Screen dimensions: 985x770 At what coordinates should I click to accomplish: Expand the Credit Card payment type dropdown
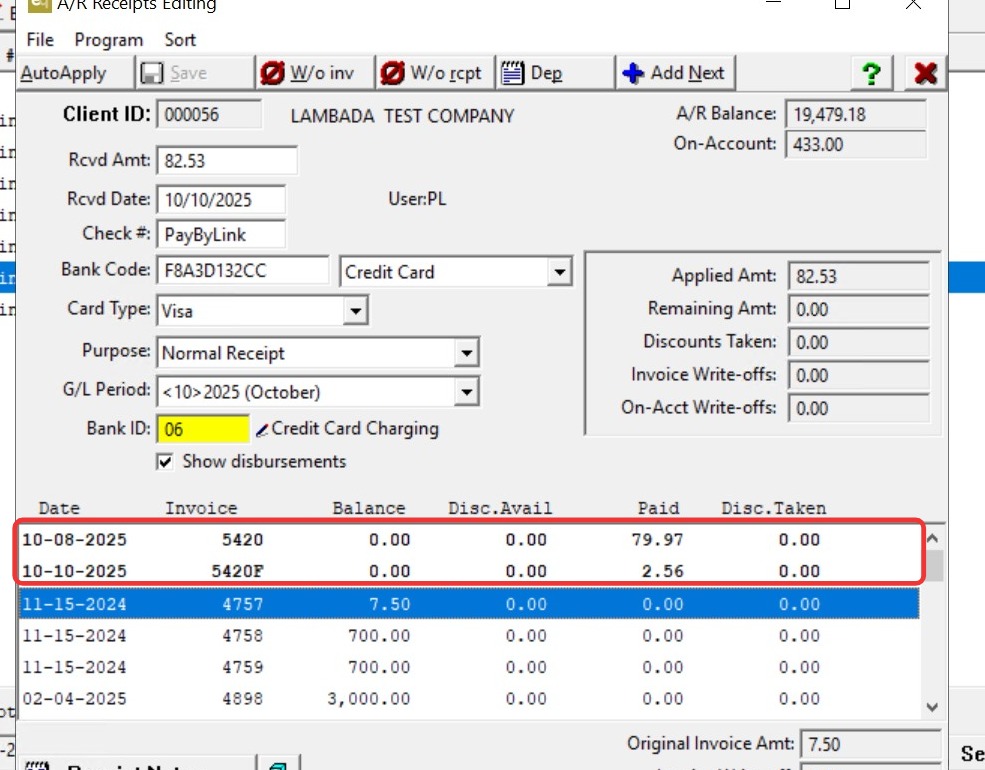click(559, 273)
